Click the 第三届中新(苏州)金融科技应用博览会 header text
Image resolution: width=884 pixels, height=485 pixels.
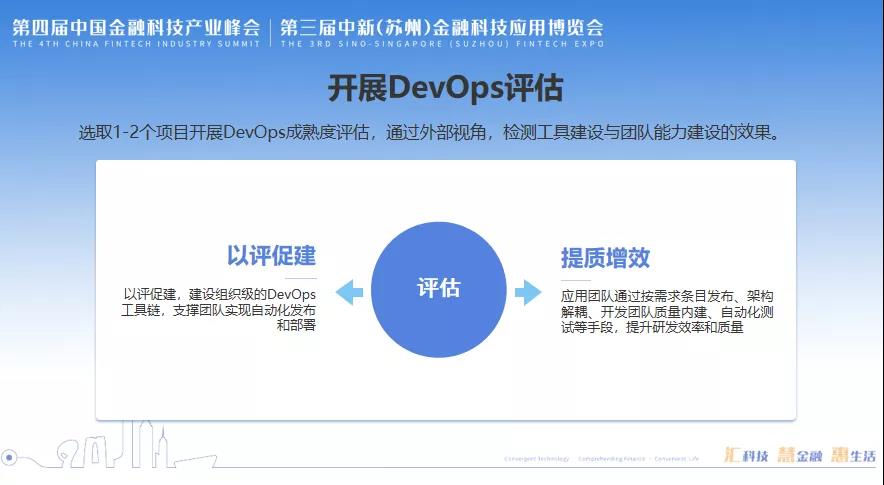coord(442,27)
